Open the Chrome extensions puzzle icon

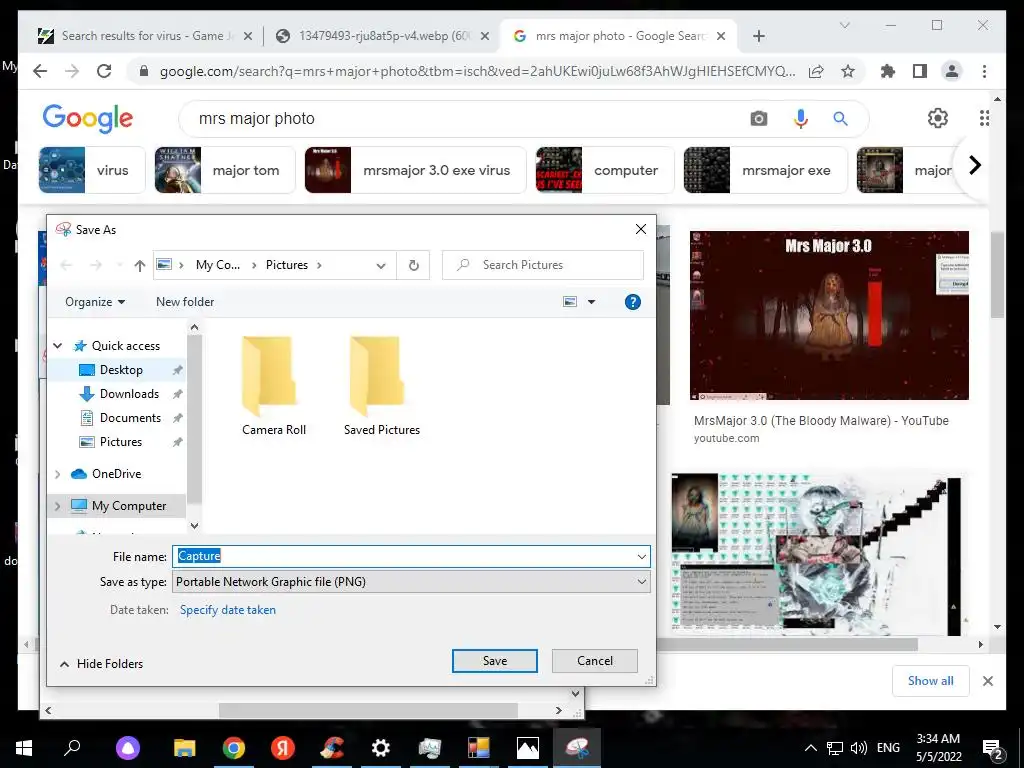tap(888, 71)
